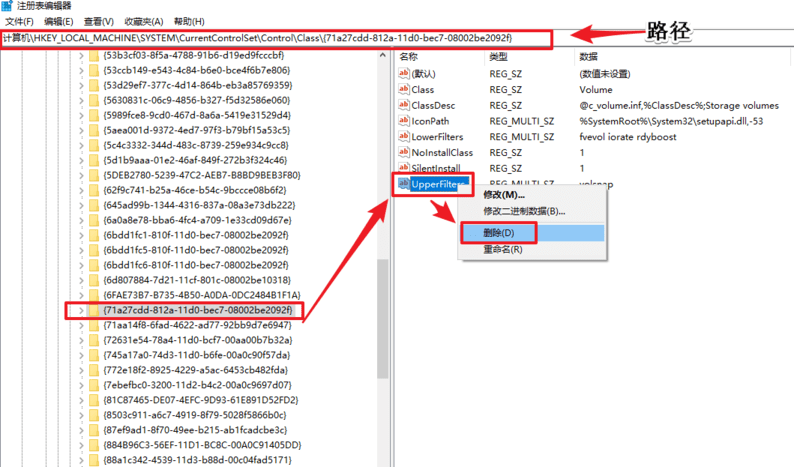
Task: Select the {884B96C3-56EF-11D1-BC8C-00A0C91405DD} key
Action: click(x=202, y=445)
